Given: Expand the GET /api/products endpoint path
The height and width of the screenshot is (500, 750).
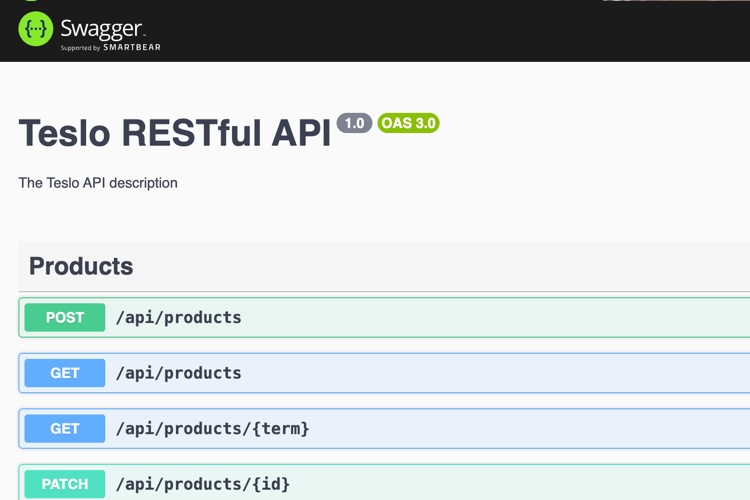Looking at the screenshot, I should 179,373.
